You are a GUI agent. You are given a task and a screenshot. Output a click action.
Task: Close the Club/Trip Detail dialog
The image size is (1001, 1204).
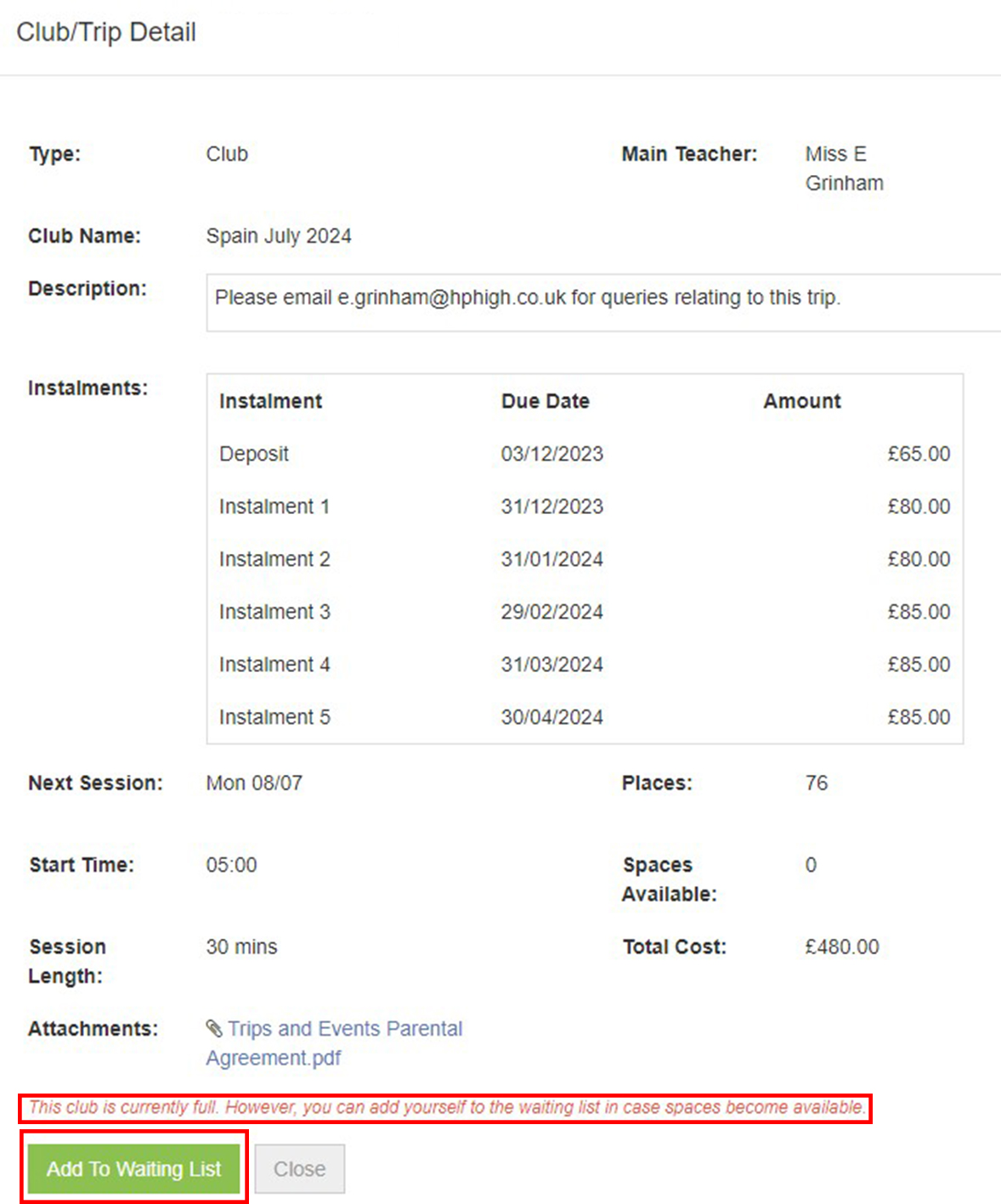(299, 1169)
